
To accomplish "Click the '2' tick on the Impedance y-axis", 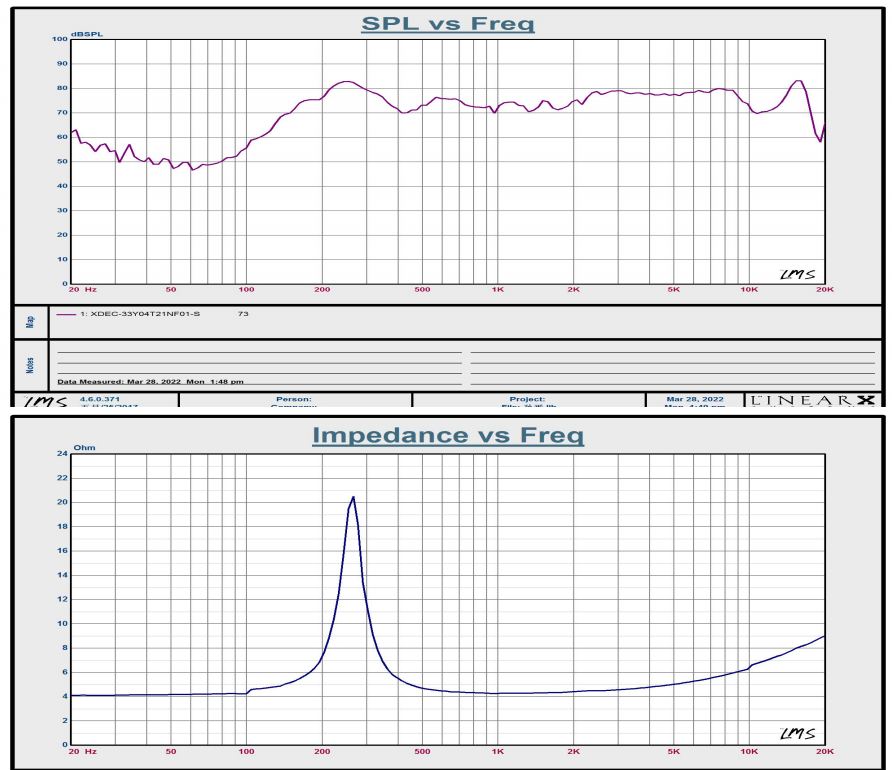I will pyautogui.click(x=65, y=721).
